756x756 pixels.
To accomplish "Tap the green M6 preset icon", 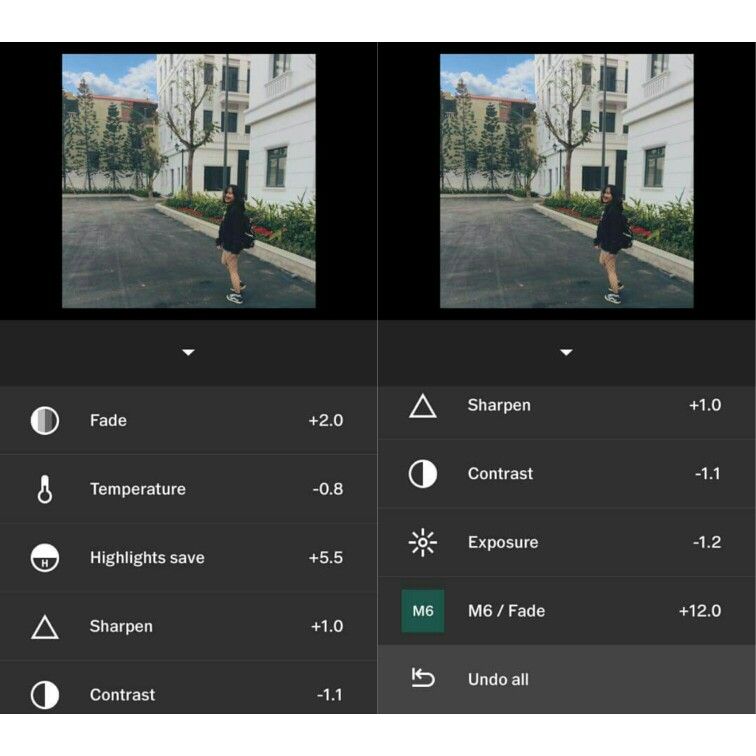I will (x=423, y=611).
